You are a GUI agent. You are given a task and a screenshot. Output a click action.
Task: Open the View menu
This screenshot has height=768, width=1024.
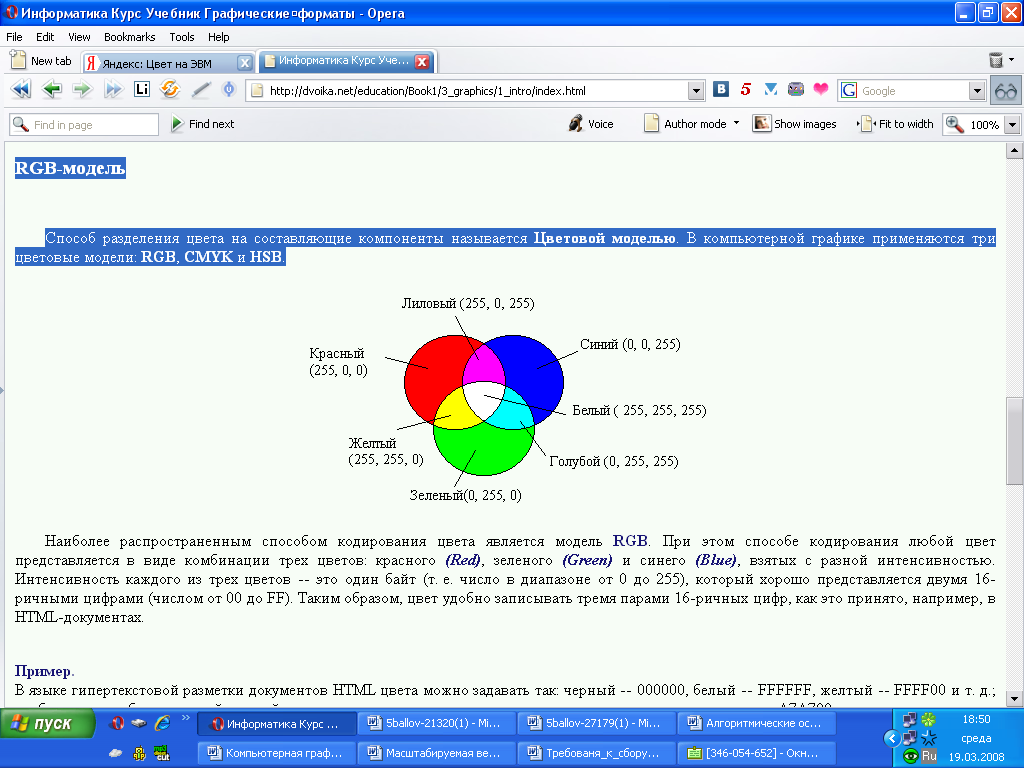click(x=79, y=37)
